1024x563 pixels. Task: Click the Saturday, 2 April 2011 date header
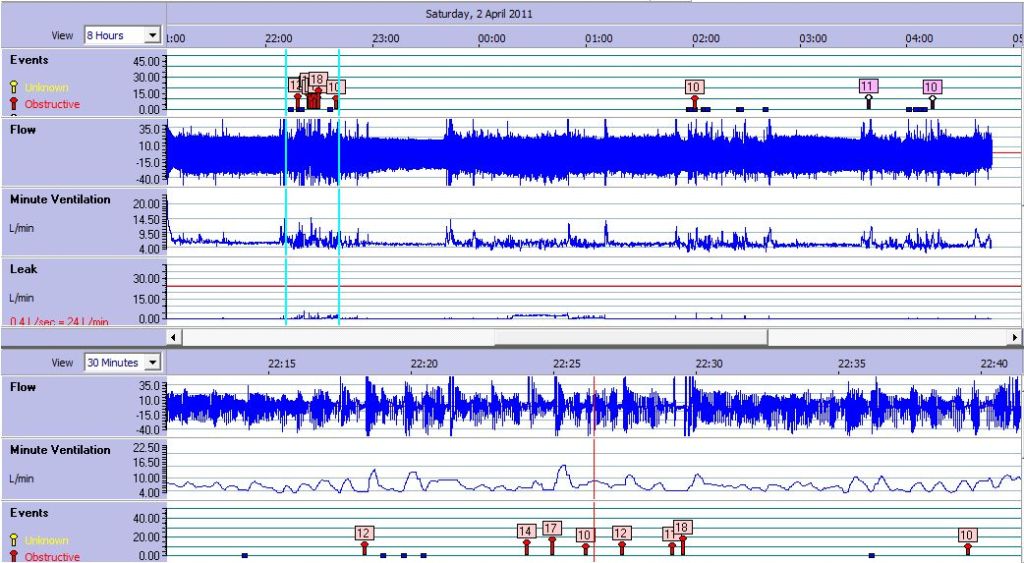tap(478, 14)
